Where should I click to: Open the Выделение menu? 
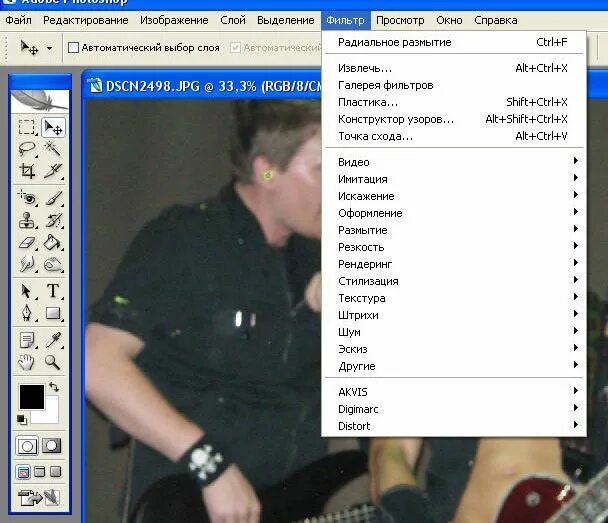(286, 20)
